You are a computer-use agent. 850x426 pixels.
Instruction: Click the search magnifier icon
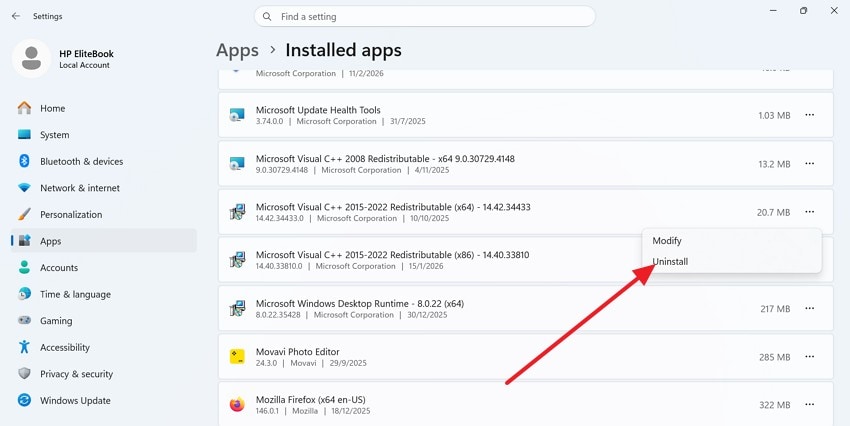(x=267, y=17)
